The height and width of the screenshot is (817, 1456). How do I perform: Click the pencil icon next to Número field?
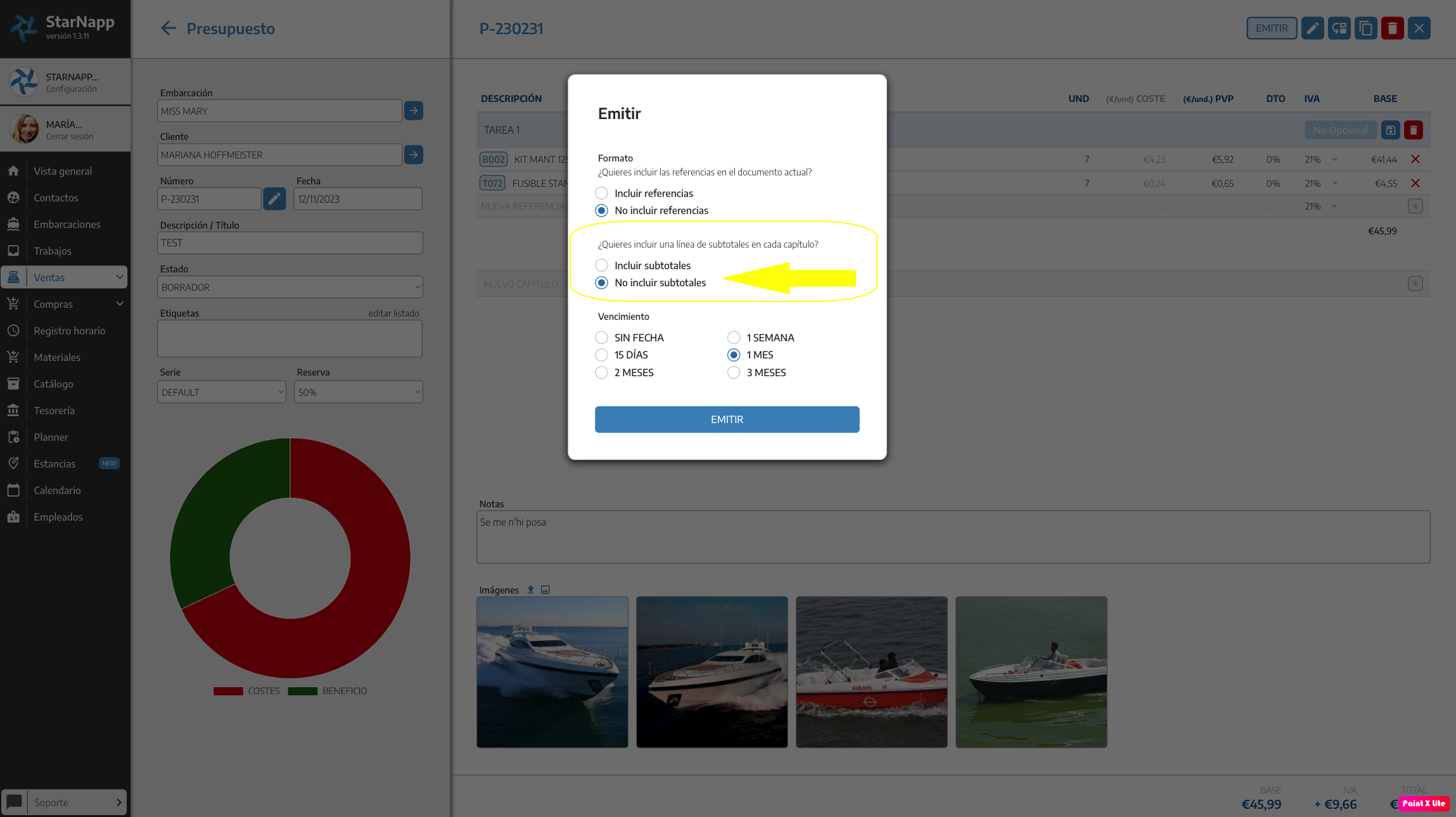274,199
